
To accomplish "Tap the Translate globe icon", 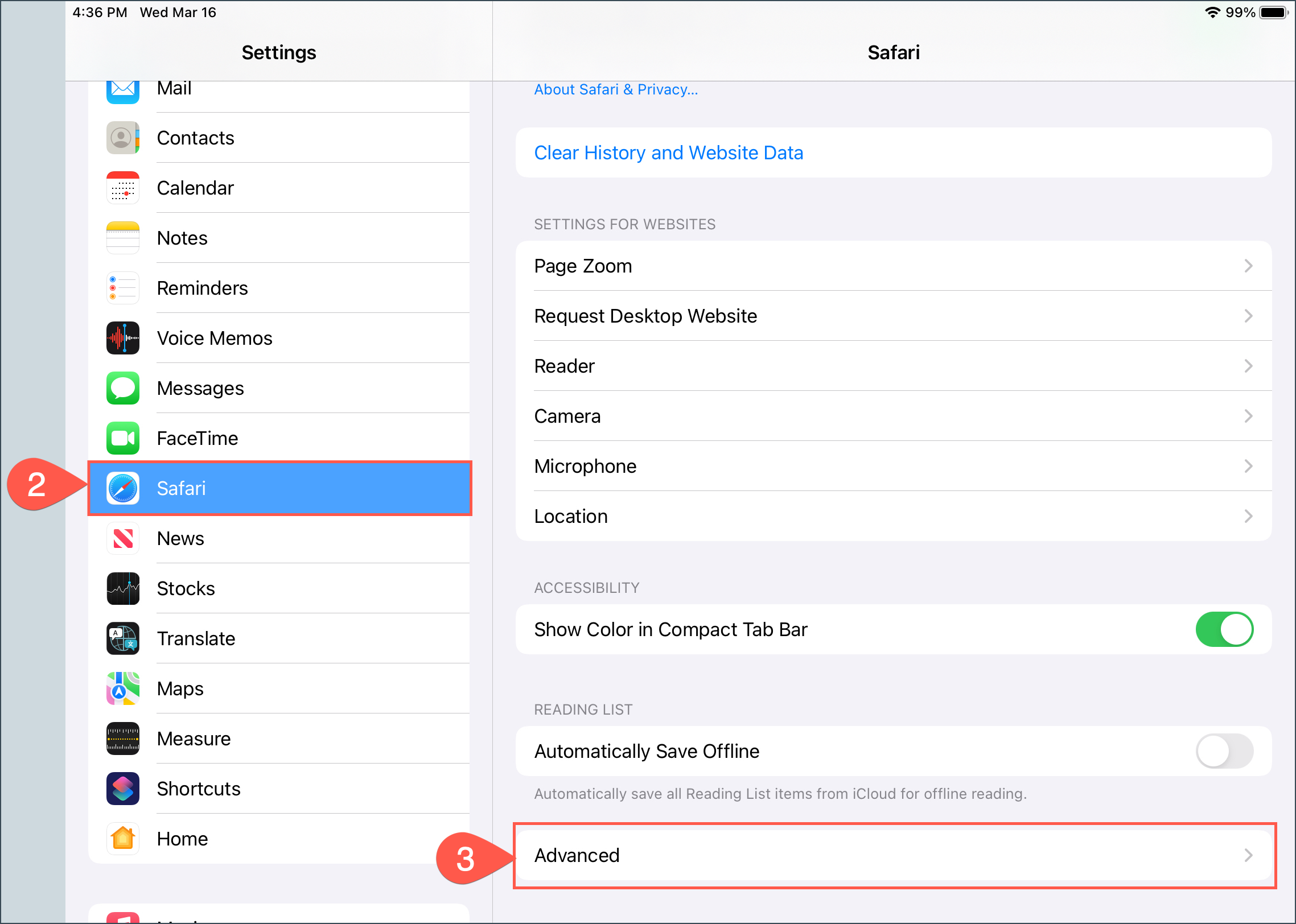I will 123,638.
